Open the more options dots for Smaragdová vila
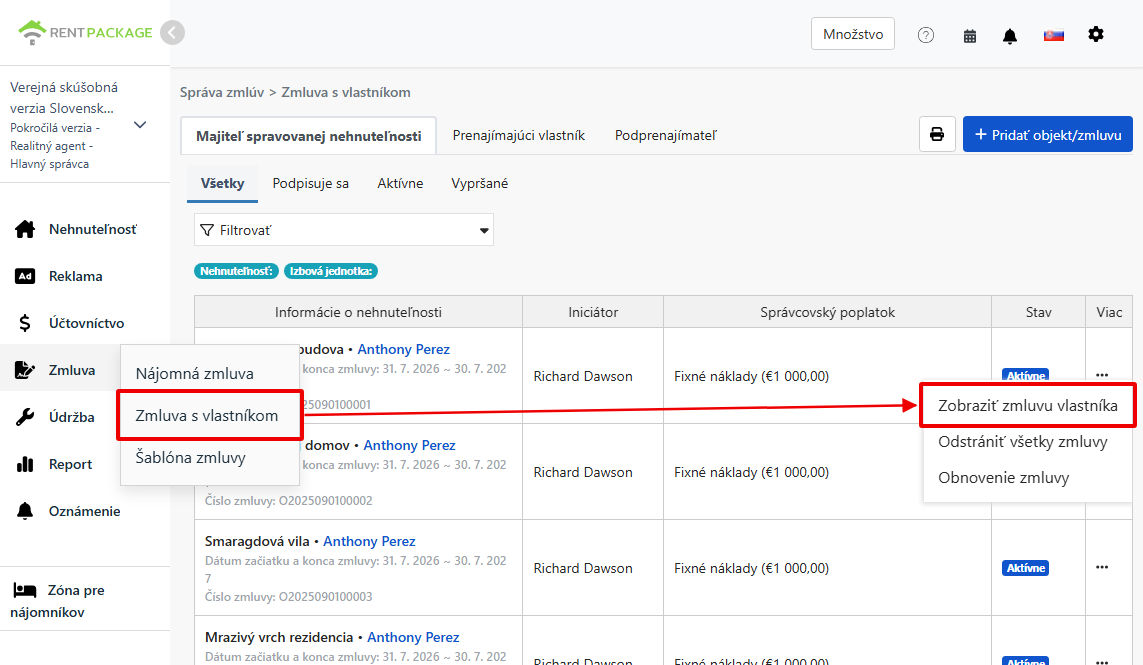This screenshot has height=665, width=1143. click(x=1101, y=567)
